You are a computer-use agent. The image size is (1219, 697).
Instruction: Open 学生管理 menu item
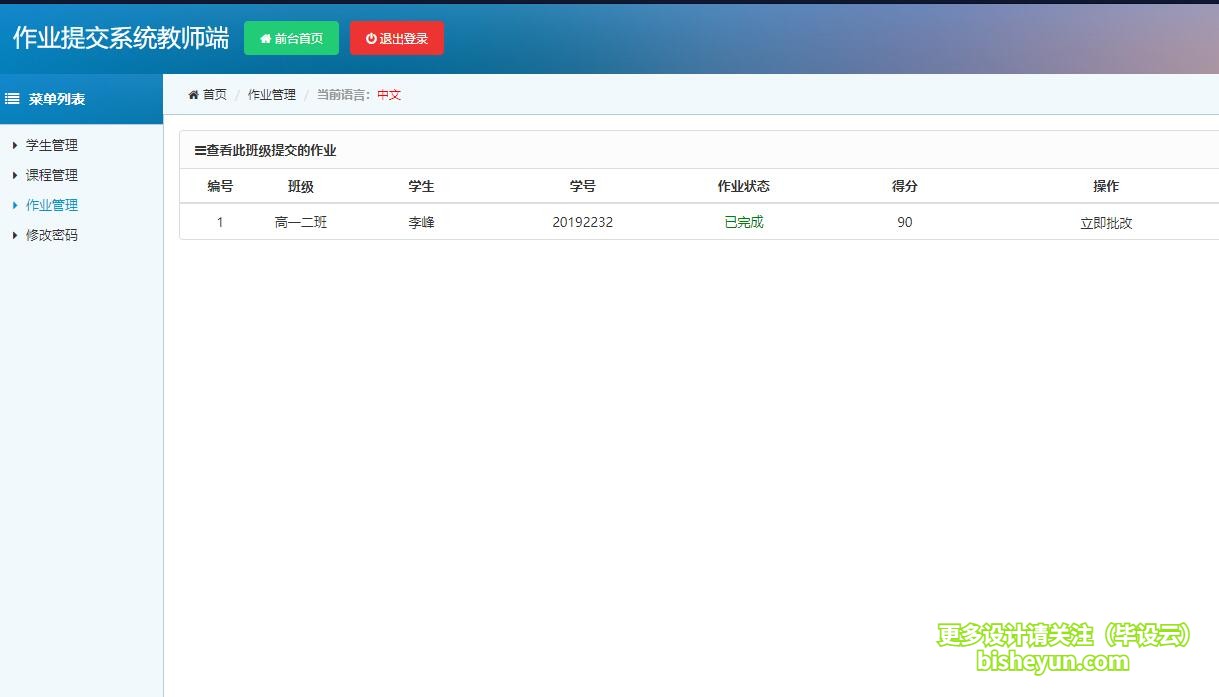pyautogui.click(x=52, y=145)
